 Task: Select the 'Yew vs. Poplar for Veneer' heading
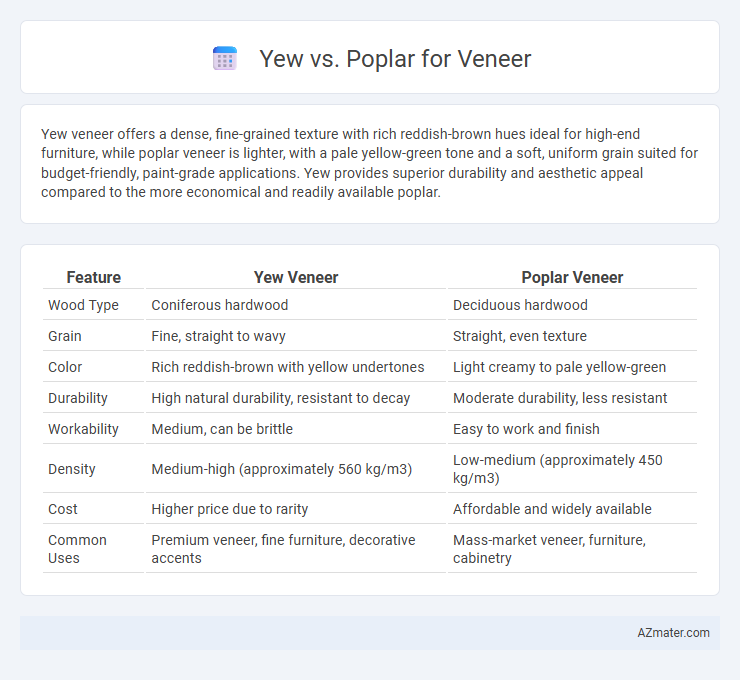395,59
